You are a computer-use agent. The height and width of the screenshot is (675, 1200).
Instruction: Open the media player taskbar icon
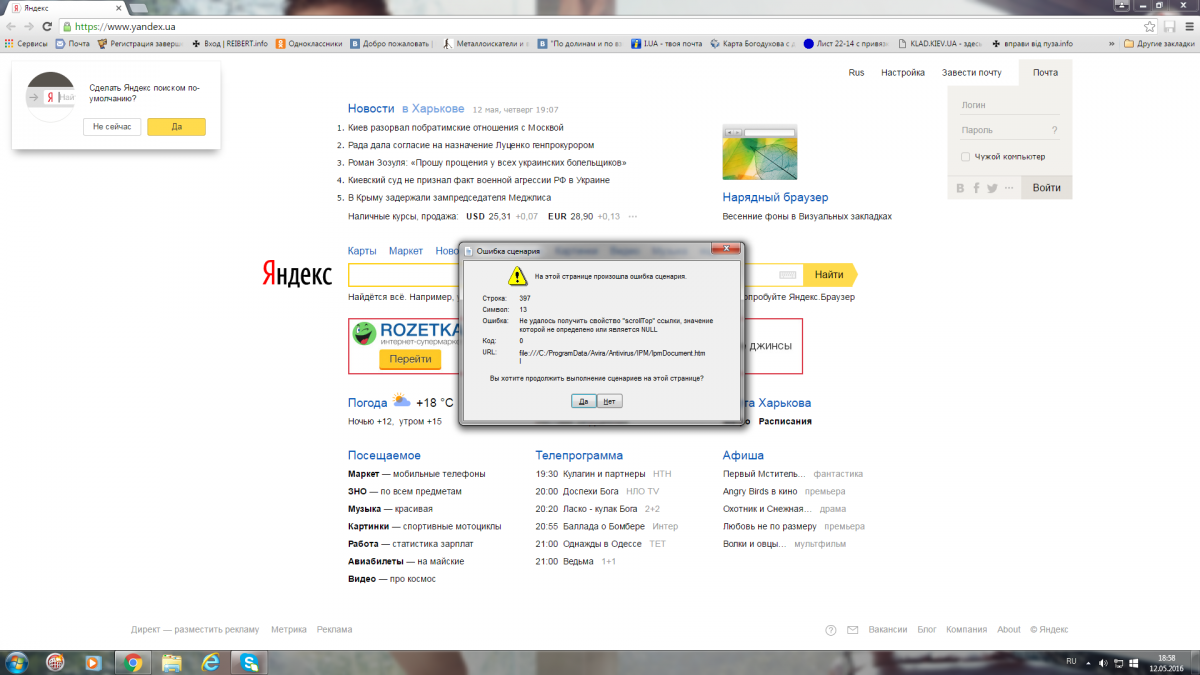click(x=93, y=662)
